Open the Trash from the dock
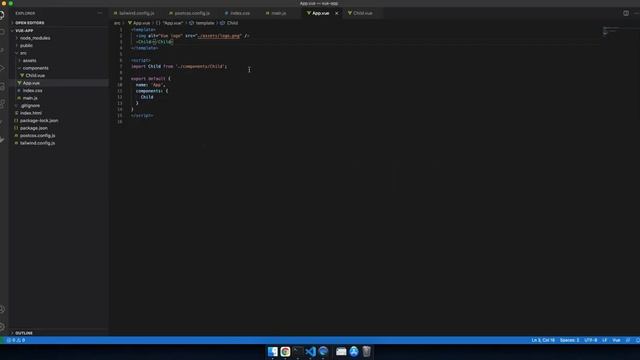640x360 pixels. click(367, 351)
